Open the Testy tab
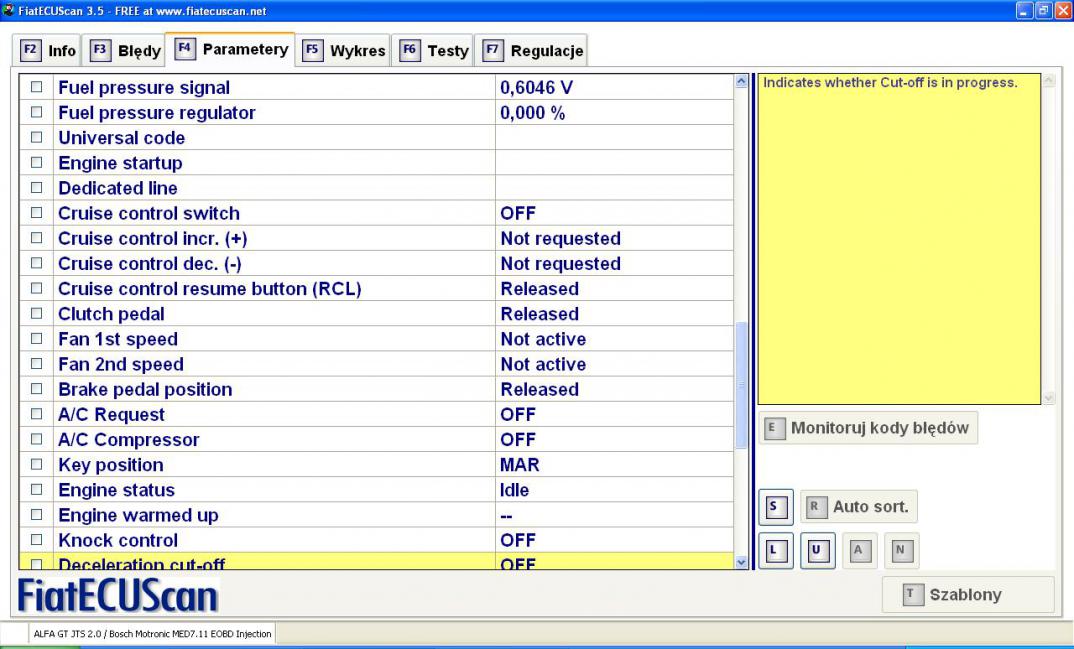 click(435, 50)
